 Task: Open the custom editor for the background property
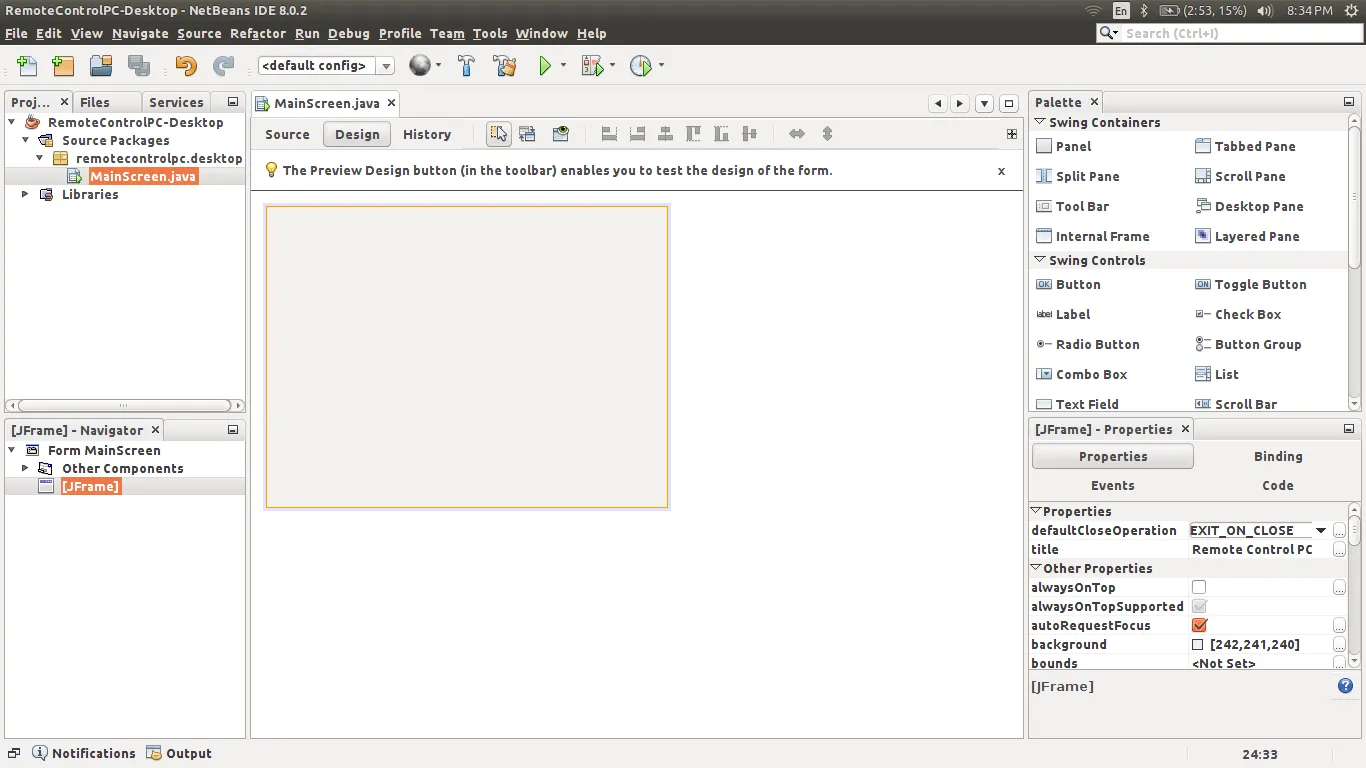[1339, 644]
